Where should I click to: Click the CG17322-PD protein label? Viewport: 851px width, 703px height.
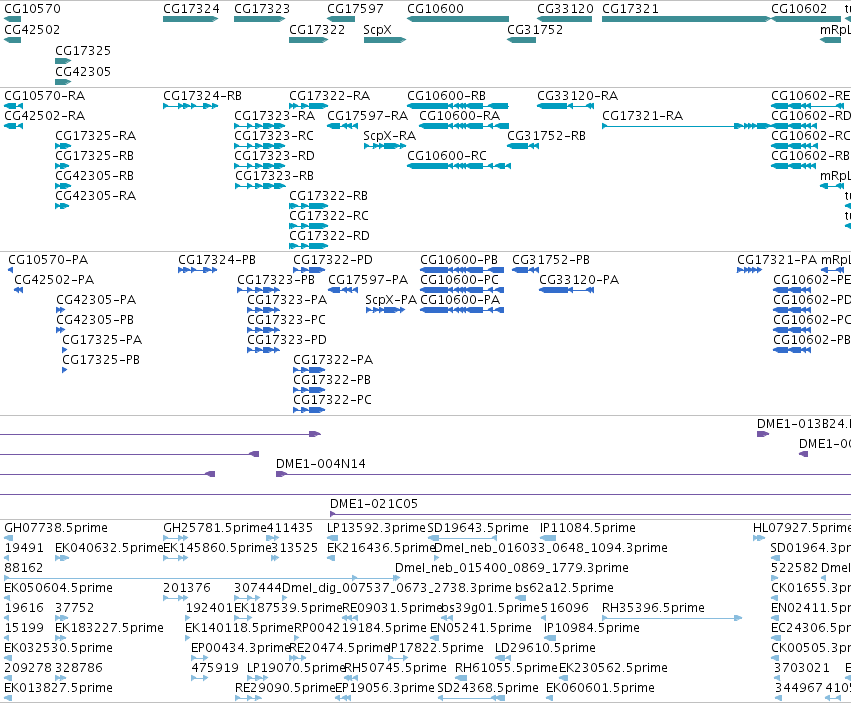click(x=333, y=260)
